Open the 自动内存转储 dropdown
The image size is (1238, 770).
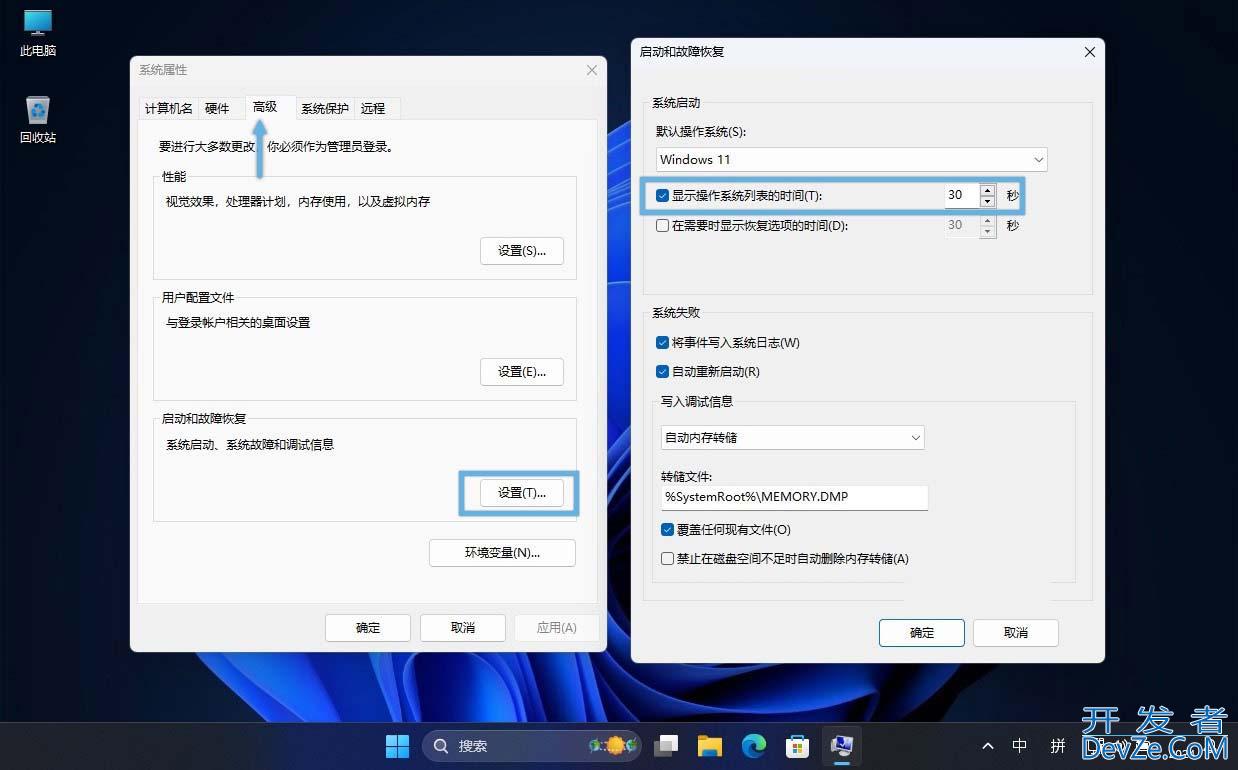point(792,437)
